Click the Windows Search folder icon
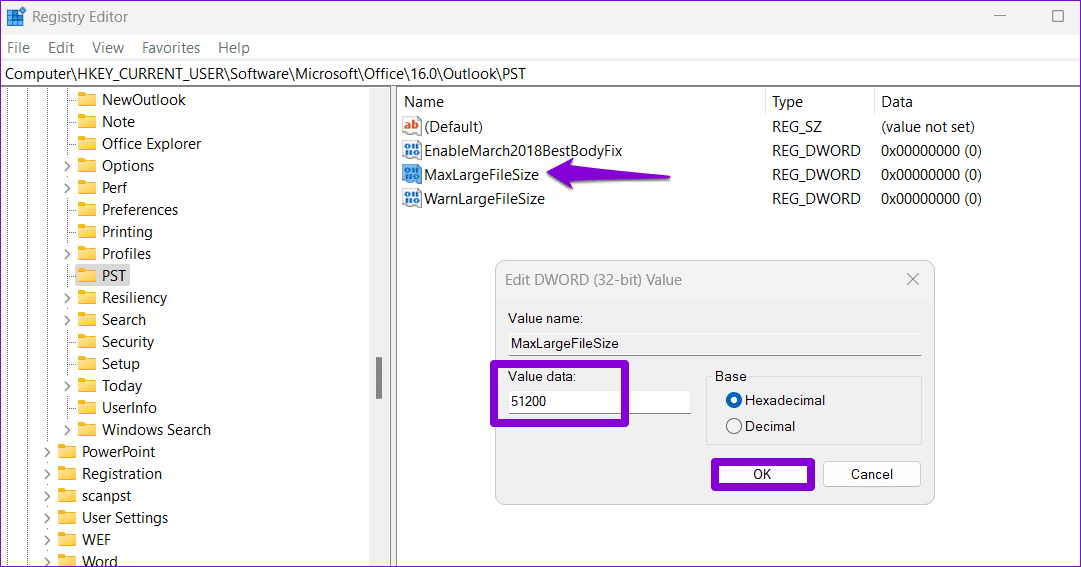The width and height of the screenshot is (1081, 567). pyautogui.click(x=87, y=430)
